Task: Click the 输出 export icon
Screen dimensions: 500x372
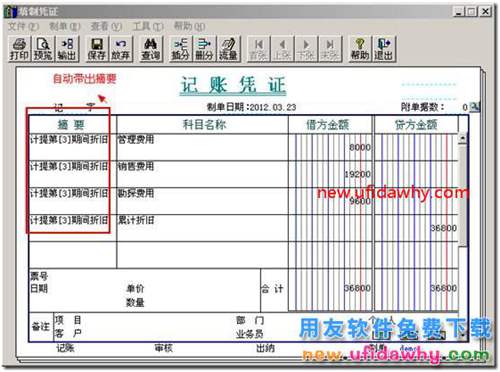Action: coord(67,49)
